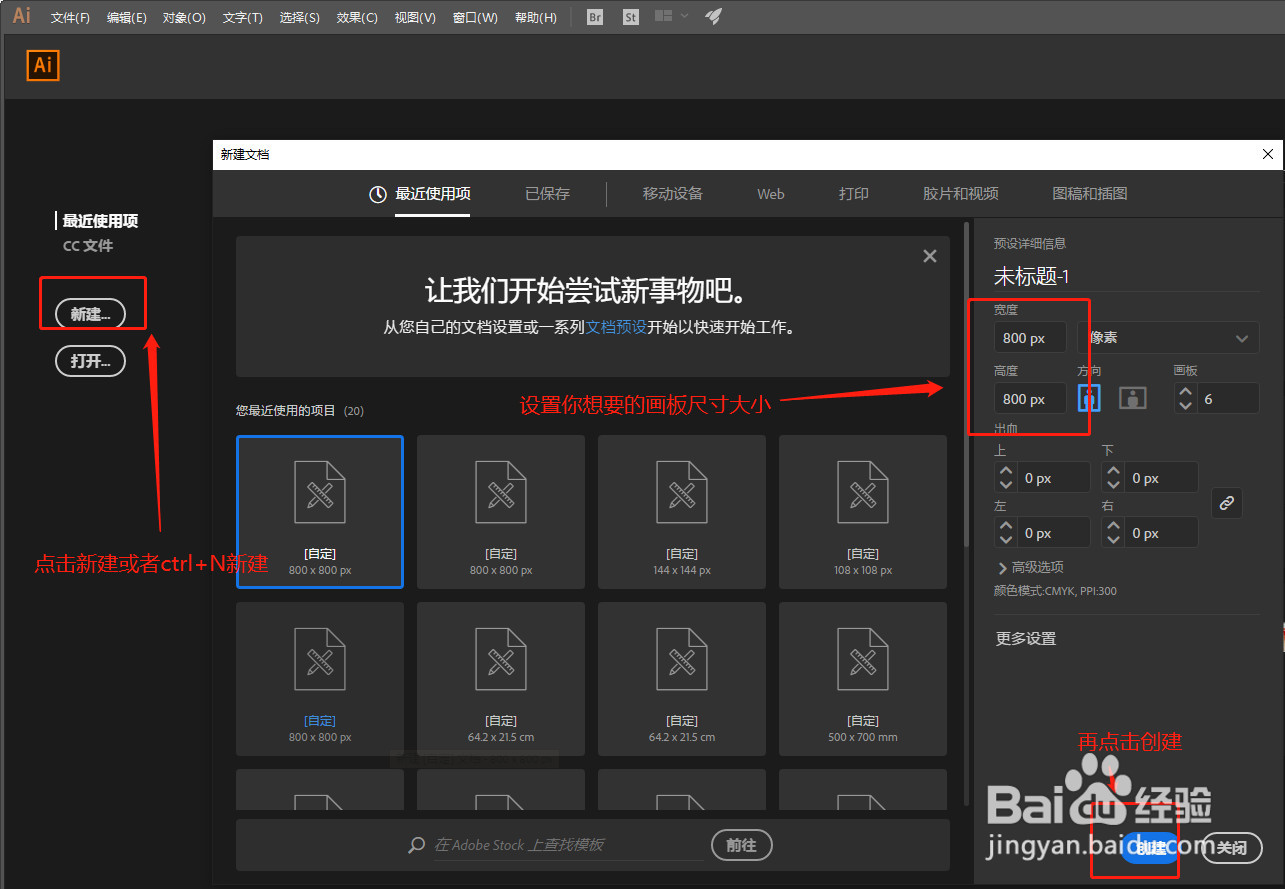
Task: Switch to the 移动设备 tab
Action: pyautogui.click(x=673, y=194)
